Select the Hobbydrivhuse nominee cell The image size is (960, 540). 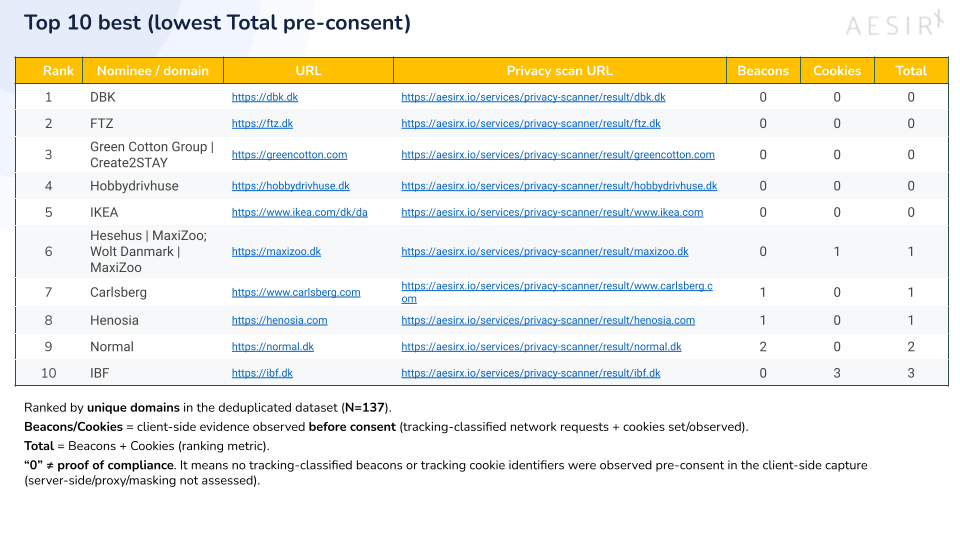(x=153, y=186)
